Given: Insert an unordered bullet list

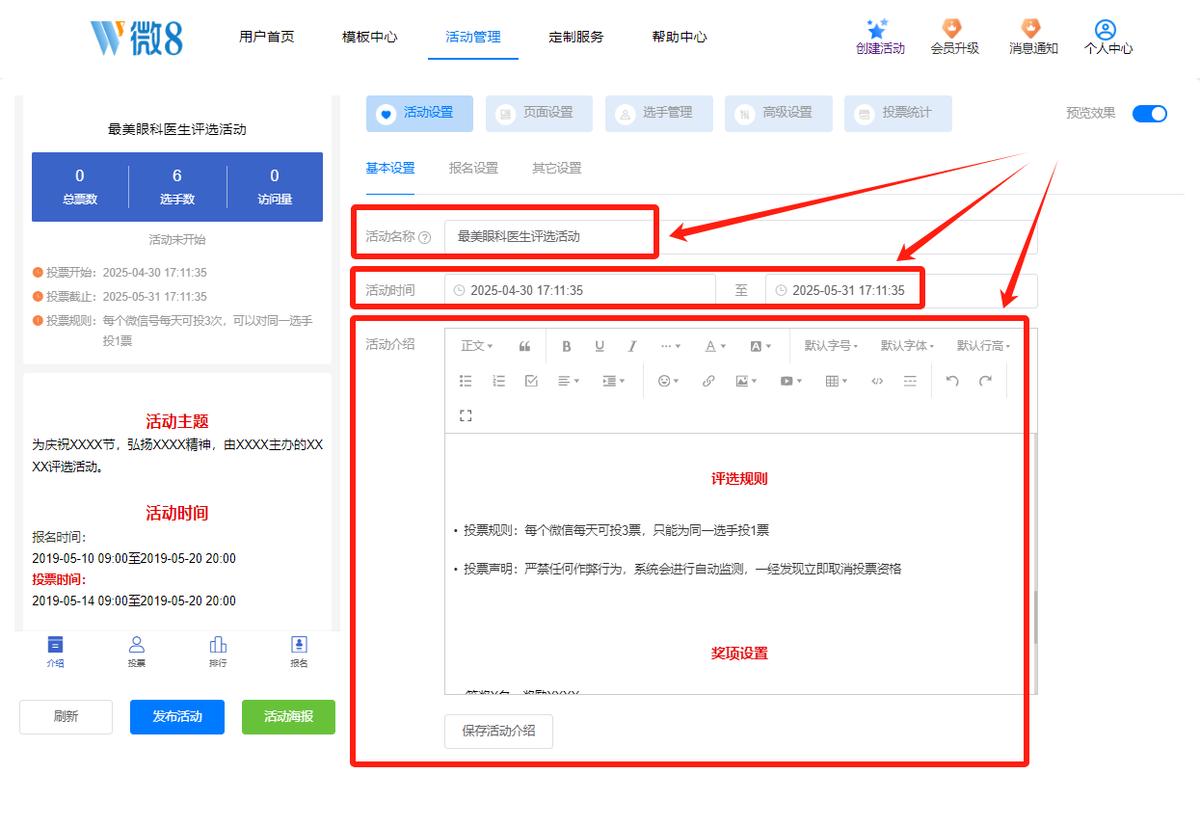Looking at the screenshot, I should (465, 381).
